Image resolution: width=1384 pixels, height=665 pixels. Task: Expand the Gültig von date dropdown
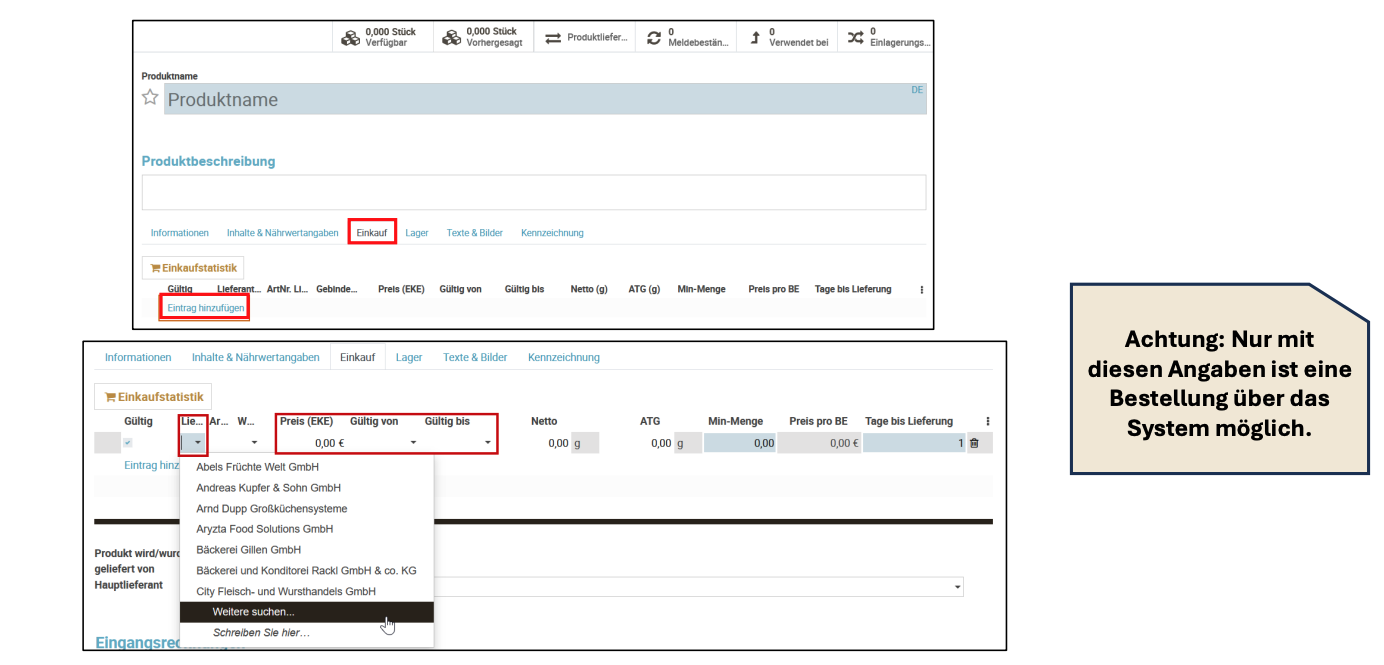point(413,443)
